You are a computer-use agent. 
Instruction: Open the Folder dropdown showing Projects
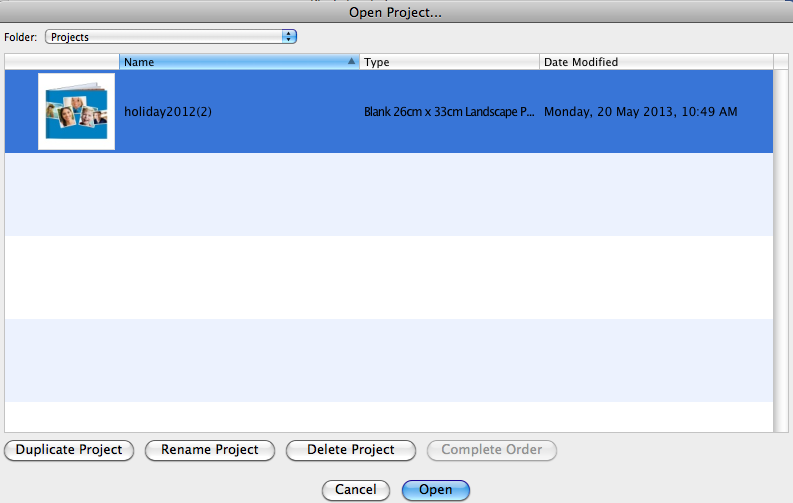(x=170, y=37)
